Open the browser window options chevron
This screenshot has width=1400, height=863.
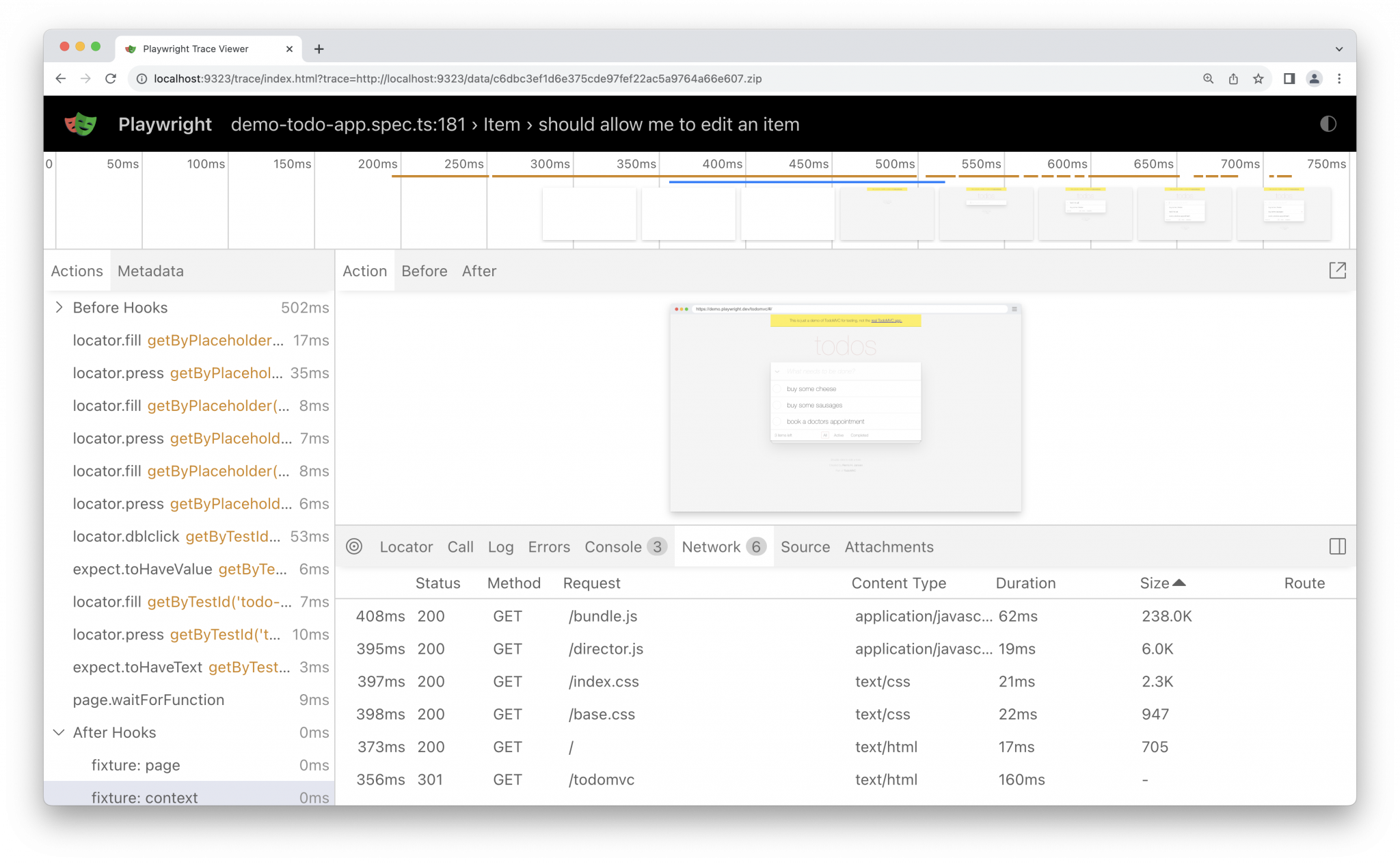pos(1338,49)
